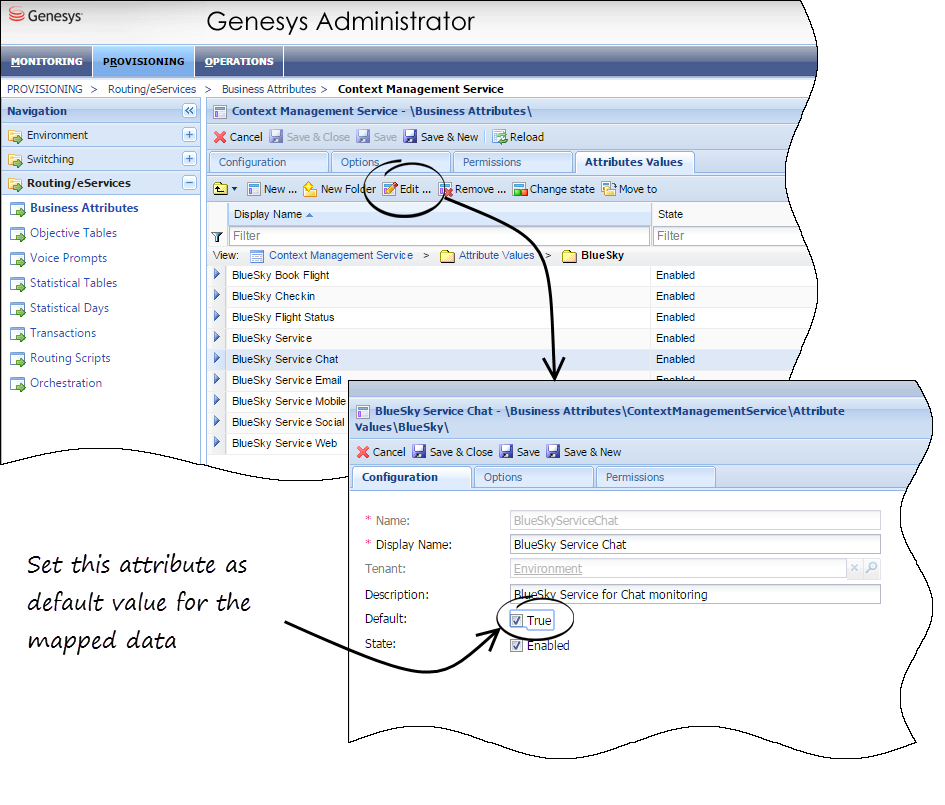This screenshot has width=945, height=805.
Task: Switch to MONITORING main tab
Action: (x=46, y=61)
